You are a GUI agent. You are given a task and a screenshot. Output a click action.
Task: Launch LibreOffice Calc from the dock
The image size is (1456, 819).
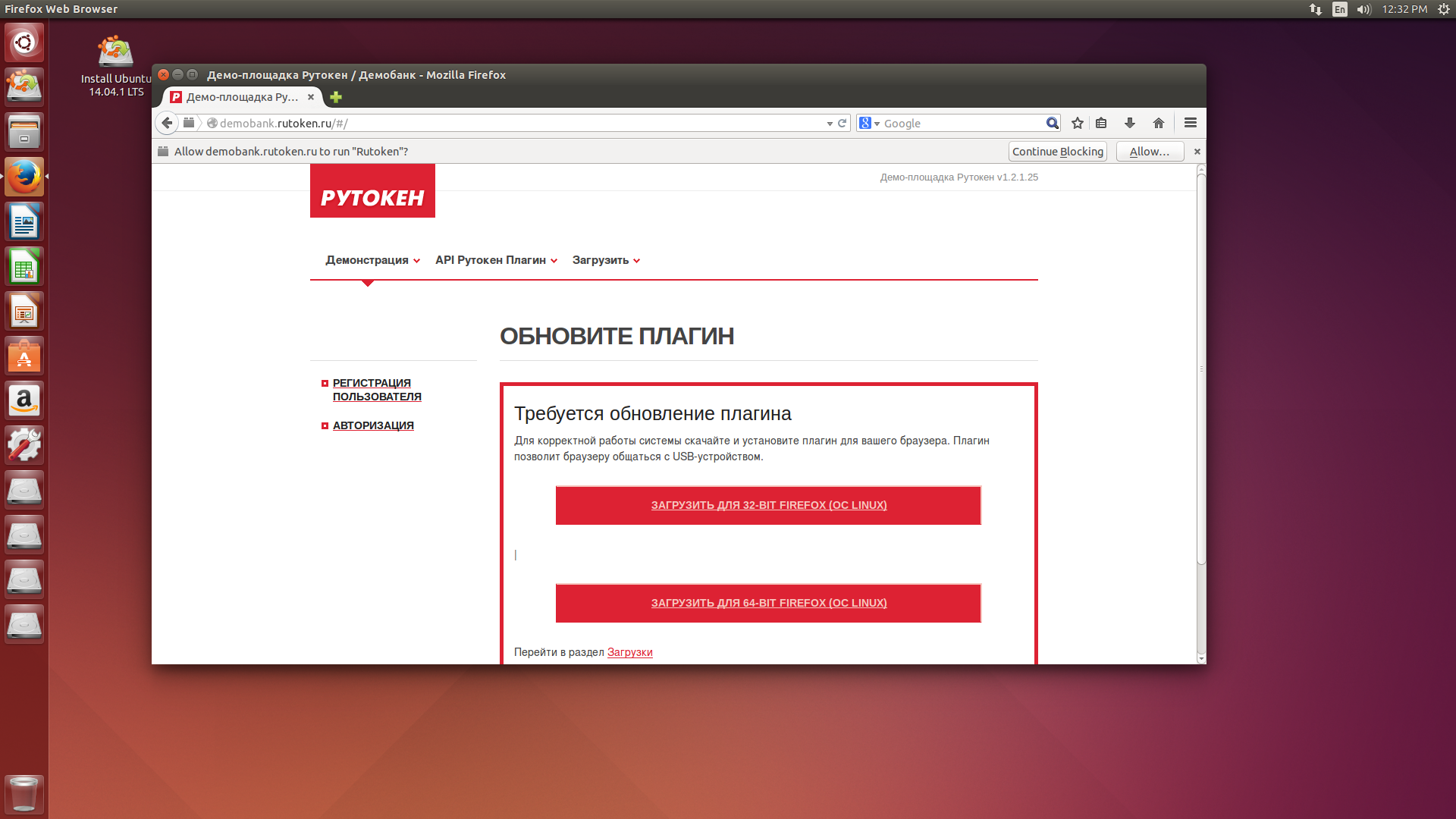24,265
